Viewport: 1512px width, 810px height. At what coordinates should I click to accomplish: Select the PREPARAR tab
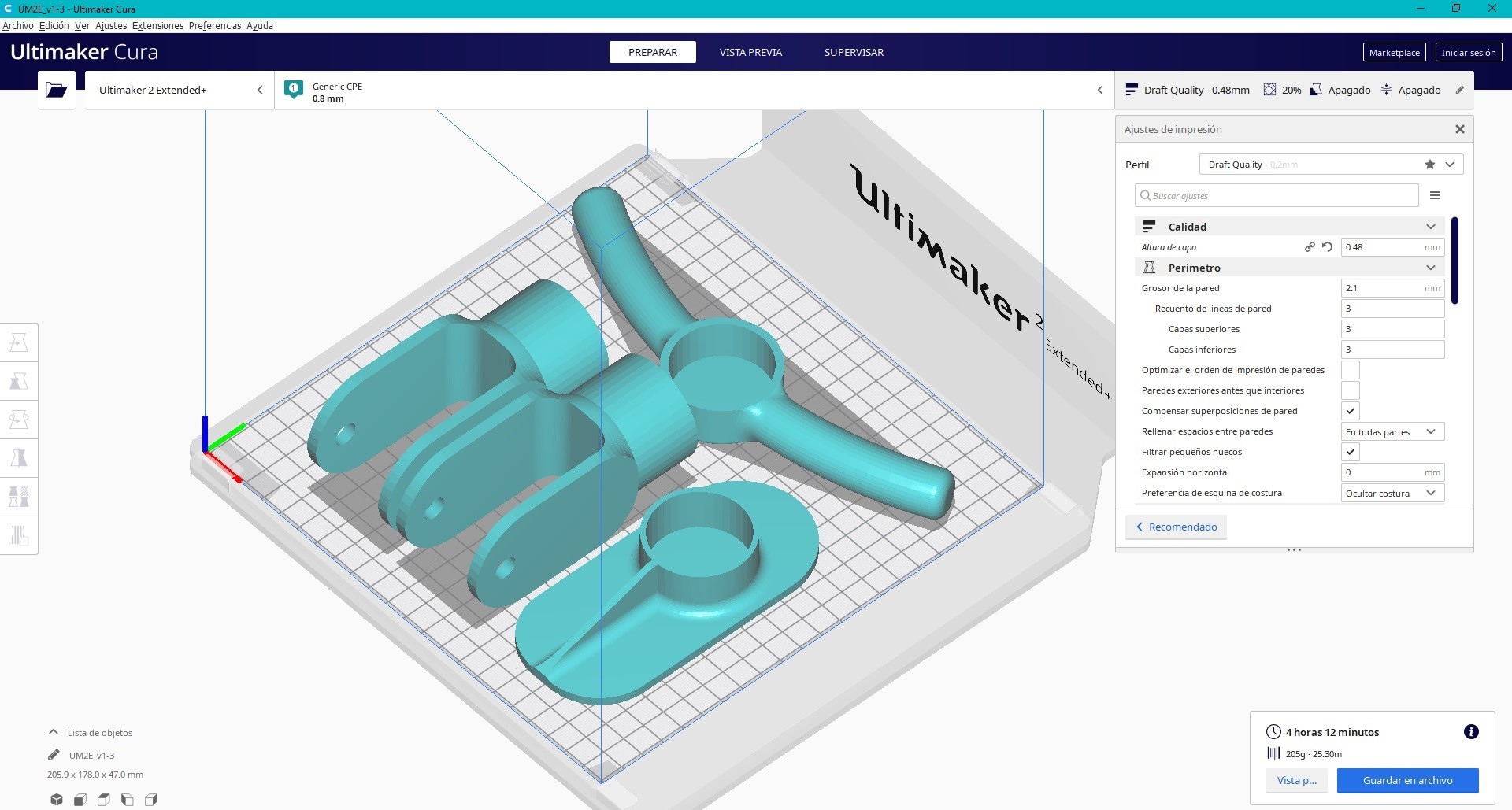[653, 52]
